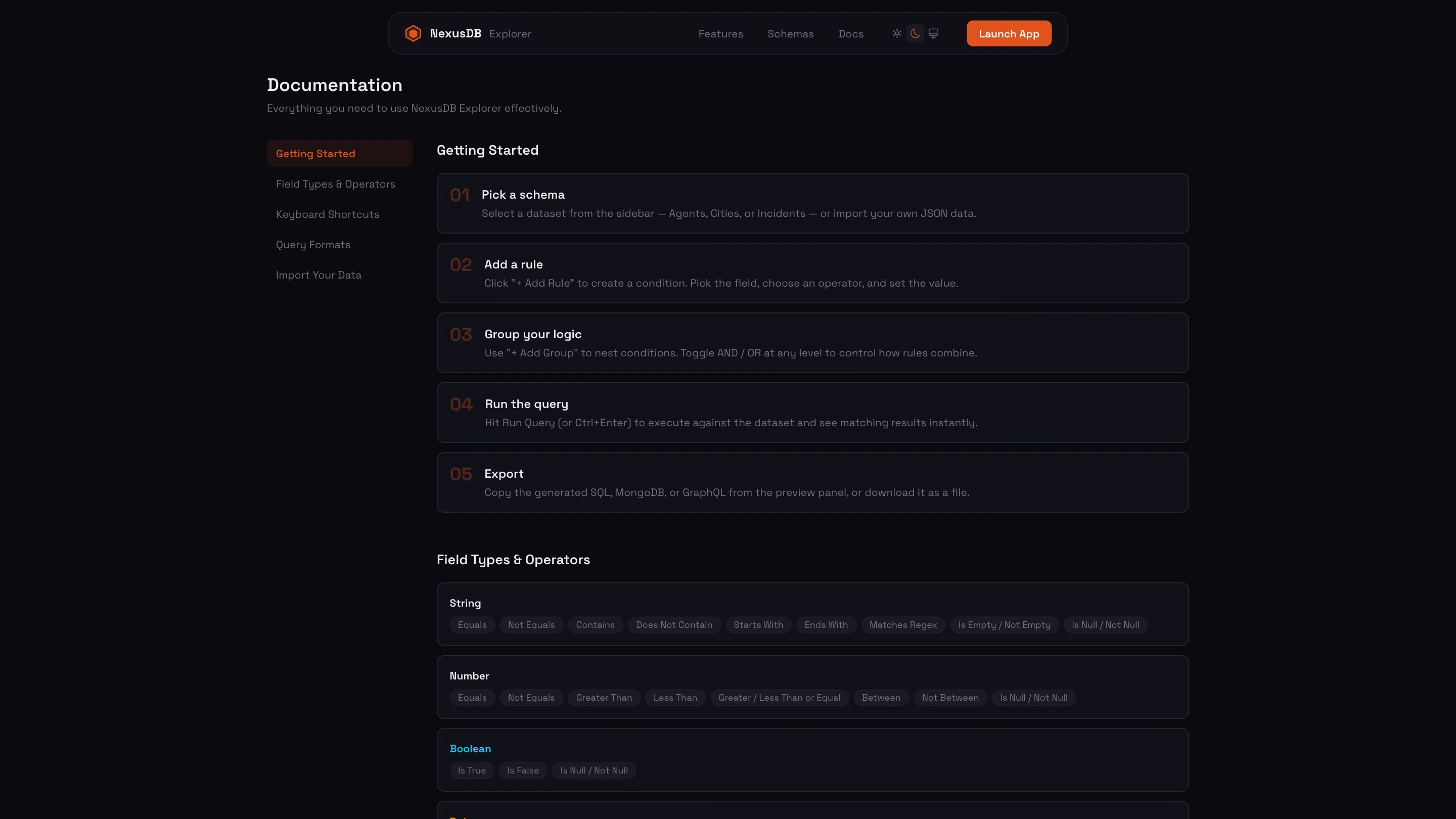Image resolution: width=1456 pixels, height=819 pixels.
Task: Click 'Greater Than' chip under Number
Action: (604, 698)
